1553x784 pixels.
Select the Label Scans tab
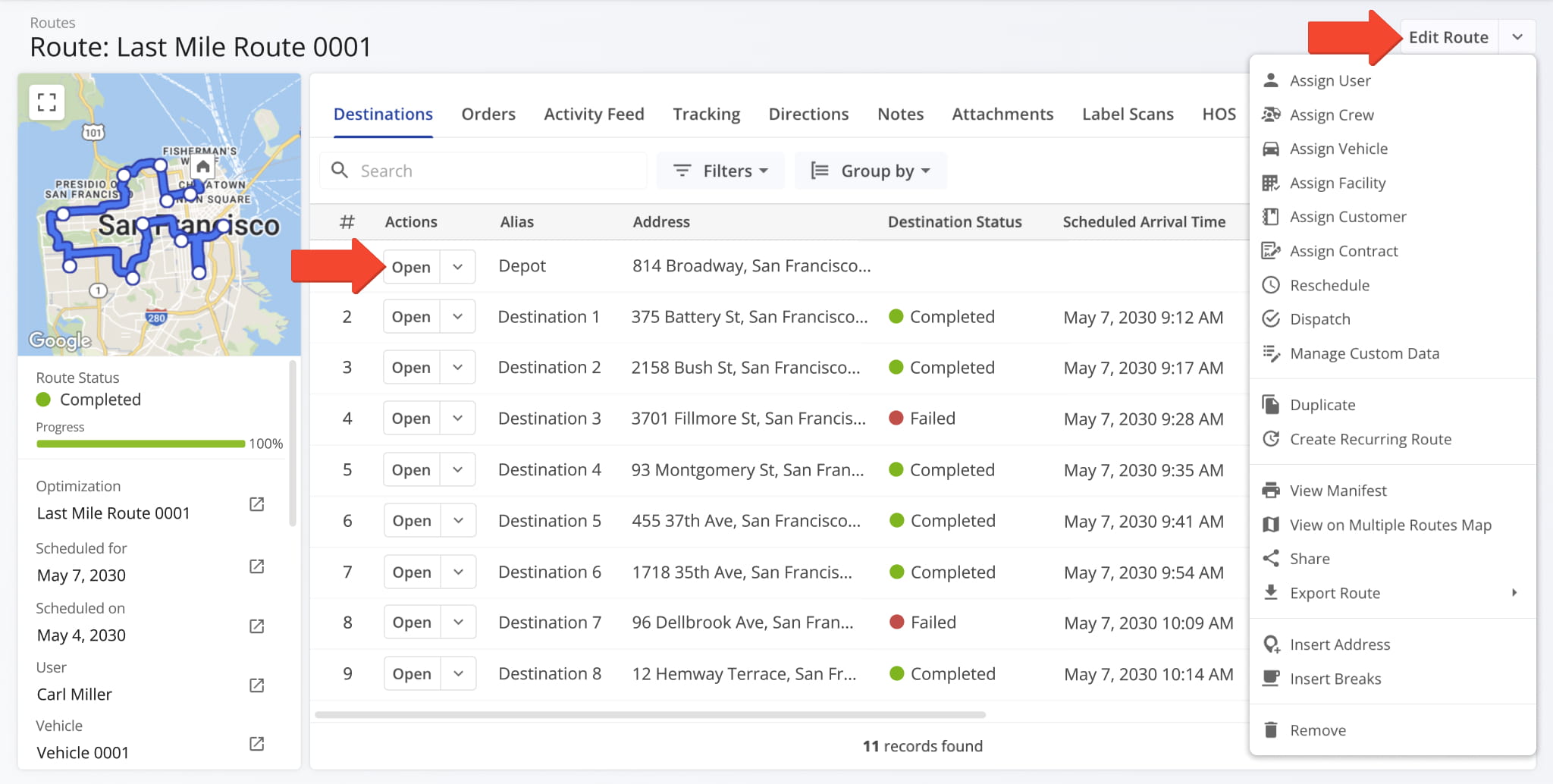click(1128, 114)
